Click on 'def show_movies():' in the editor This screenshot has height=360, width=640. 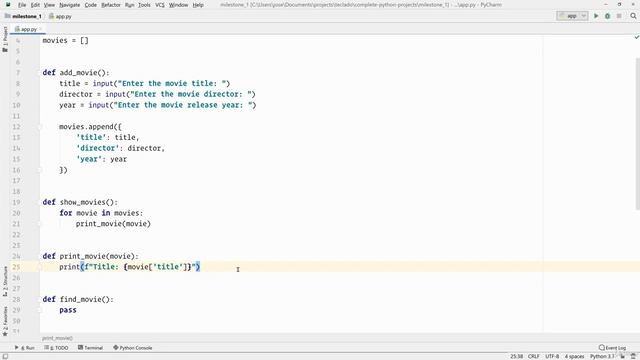(x=80, y=202)
